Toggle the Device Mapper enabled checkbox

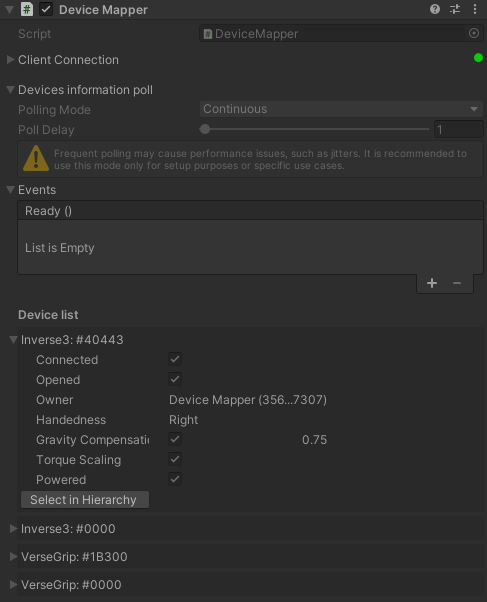click(46, 9)
